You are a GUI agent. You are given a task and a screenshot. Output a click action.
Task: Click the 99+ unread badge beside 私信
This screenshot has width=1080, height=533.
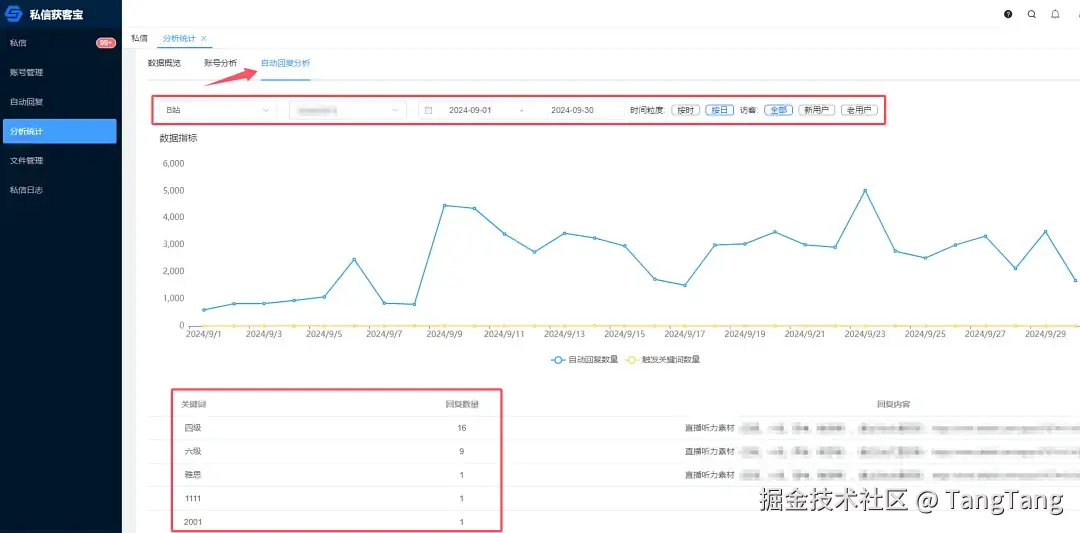click(x=106, y=43)
